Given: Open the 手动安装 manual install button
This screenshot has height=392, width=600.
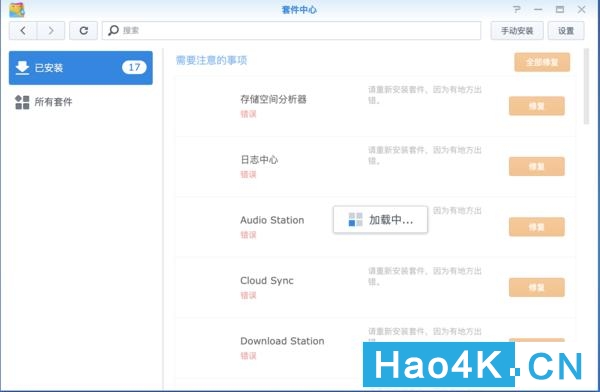Looking at the screenshot, I should [x=517, y=31].
